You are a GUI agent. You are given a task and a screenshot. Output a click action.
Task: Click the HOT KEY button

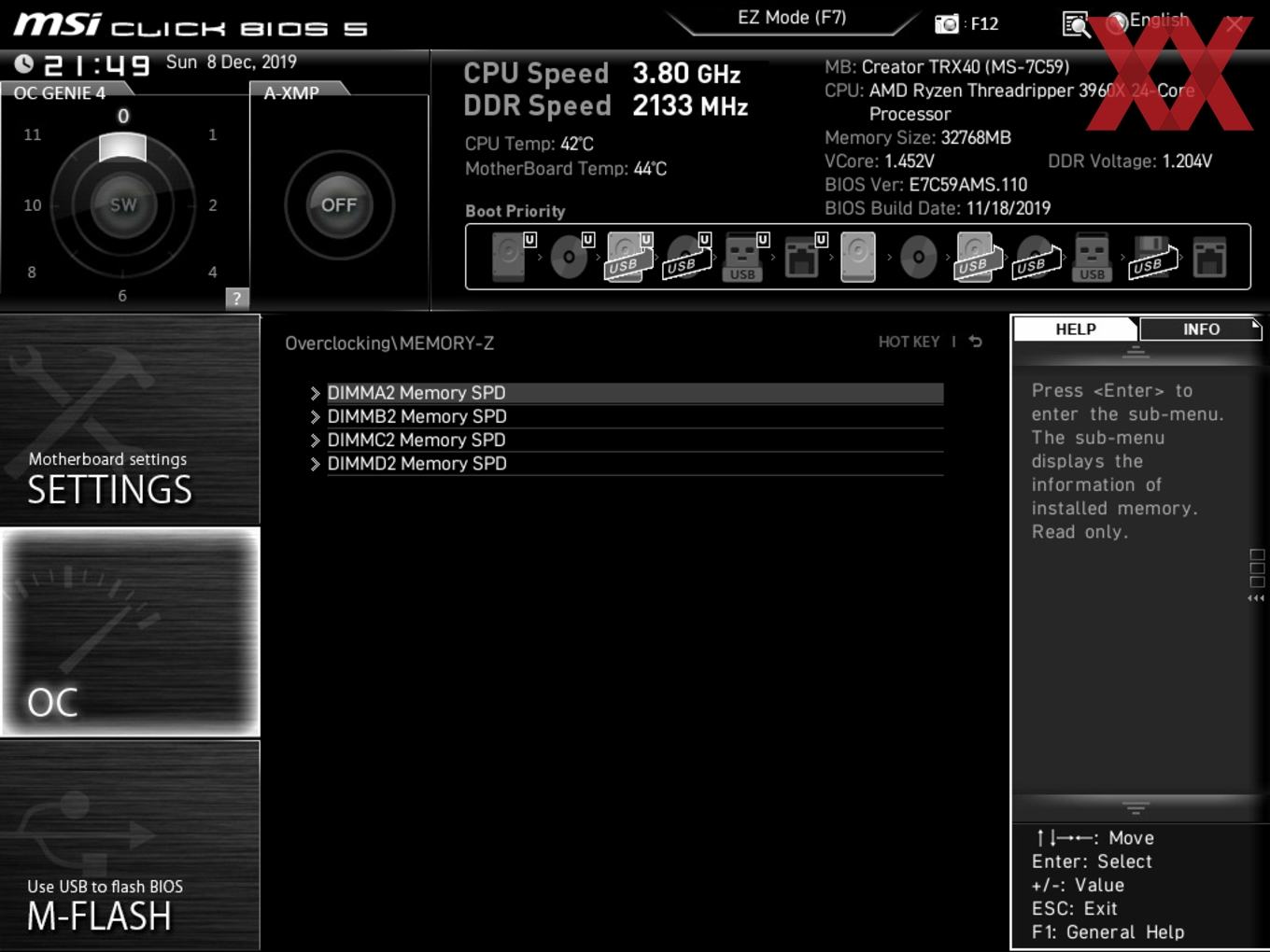(909, 342)
